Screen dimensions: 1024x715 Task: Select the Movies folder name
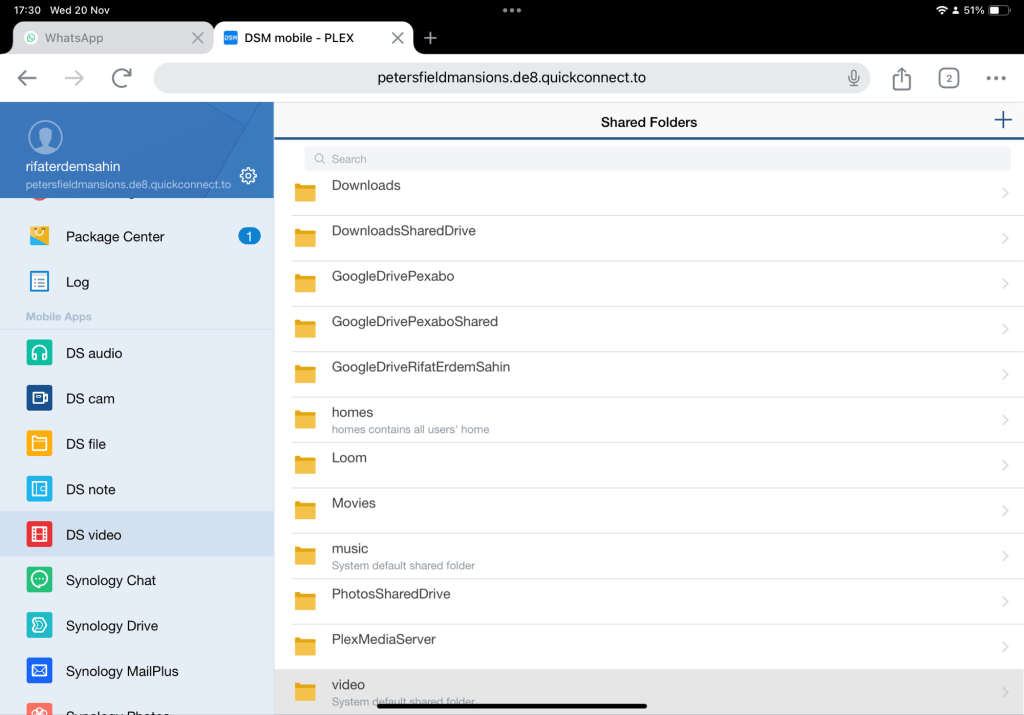click(x=354, y=503)
